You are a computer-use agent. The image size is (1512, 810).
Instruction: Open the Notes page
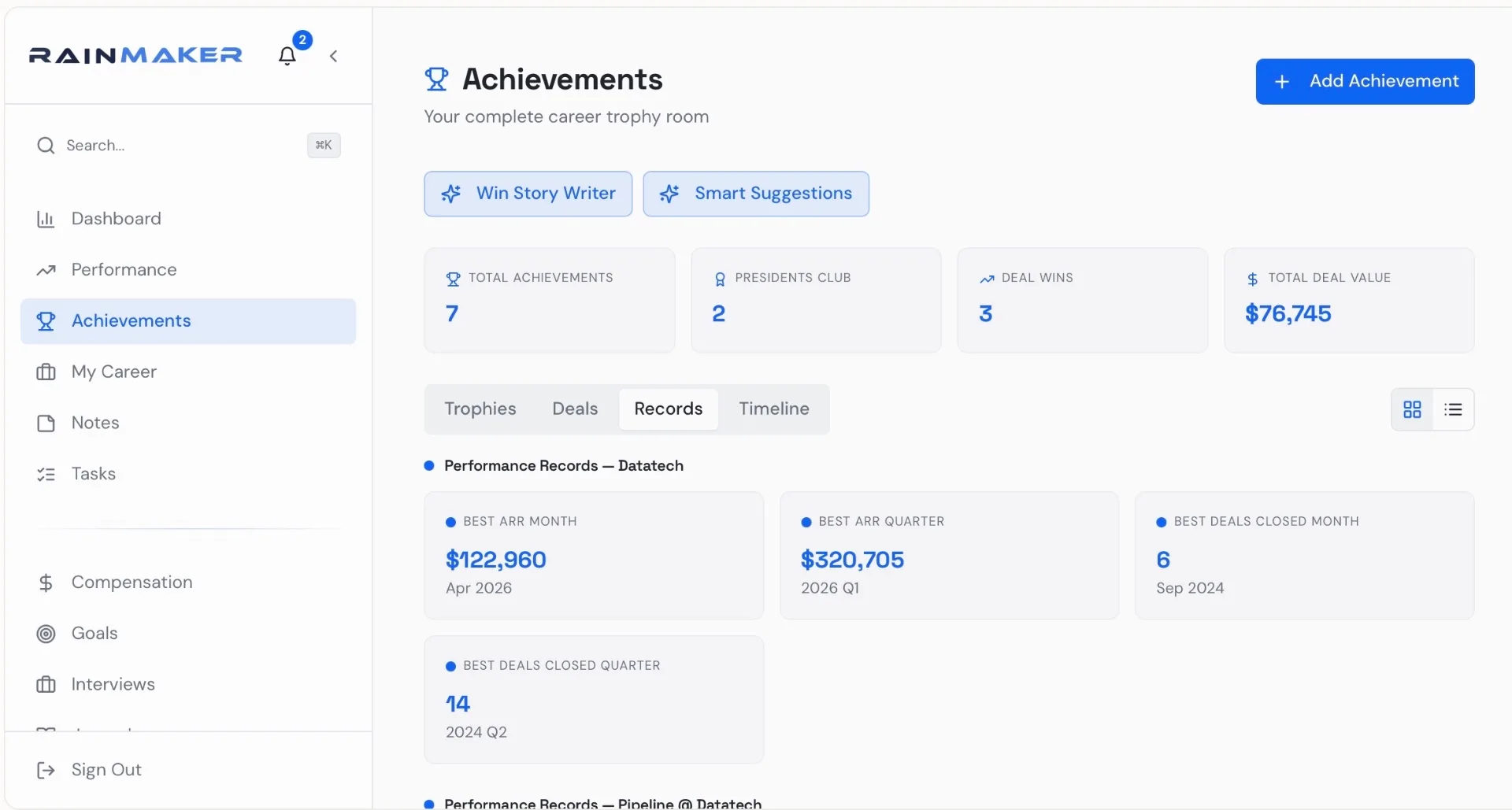(188, 423)
